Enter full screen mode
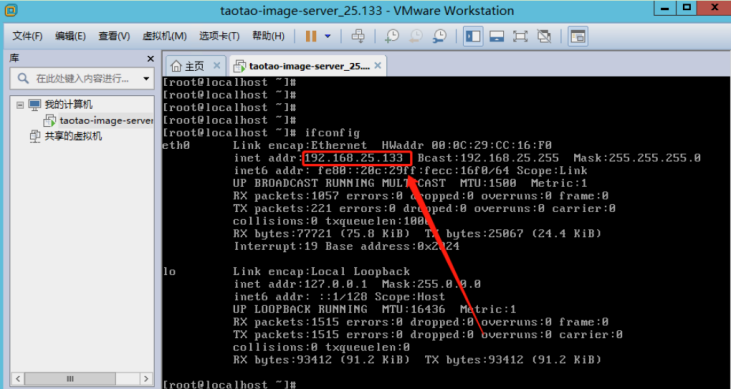The image size is (732, 390). (520, 36)
